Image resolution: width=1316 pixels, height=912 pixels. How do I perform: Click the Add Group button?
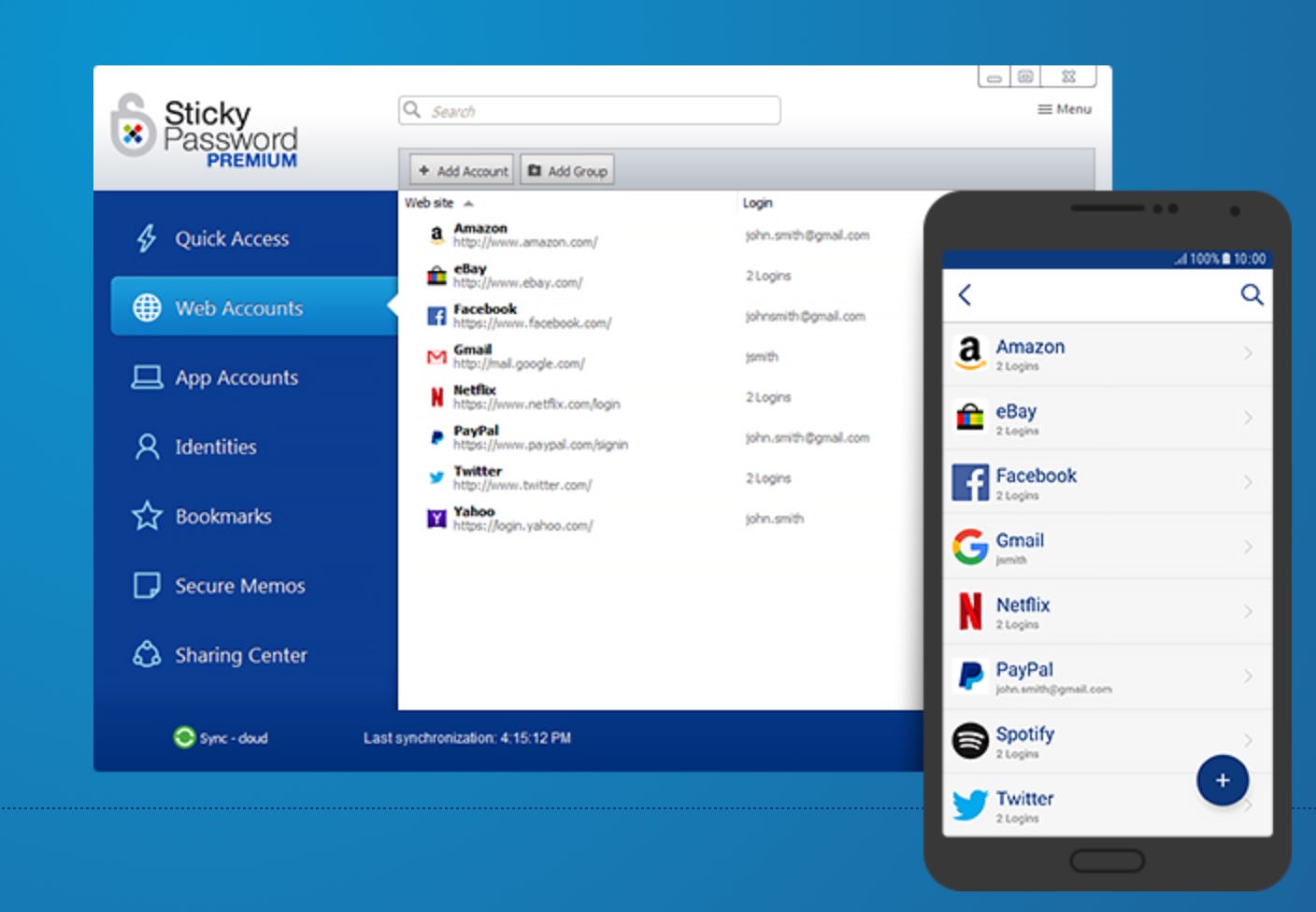point(566,170)
